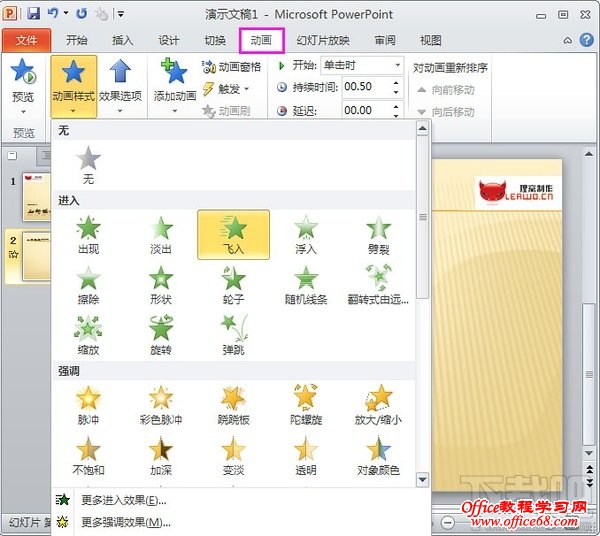Viewport: 600px width, 536px height.
Task: Select the 翻转式由远 effect
Action: pos(378,285)
